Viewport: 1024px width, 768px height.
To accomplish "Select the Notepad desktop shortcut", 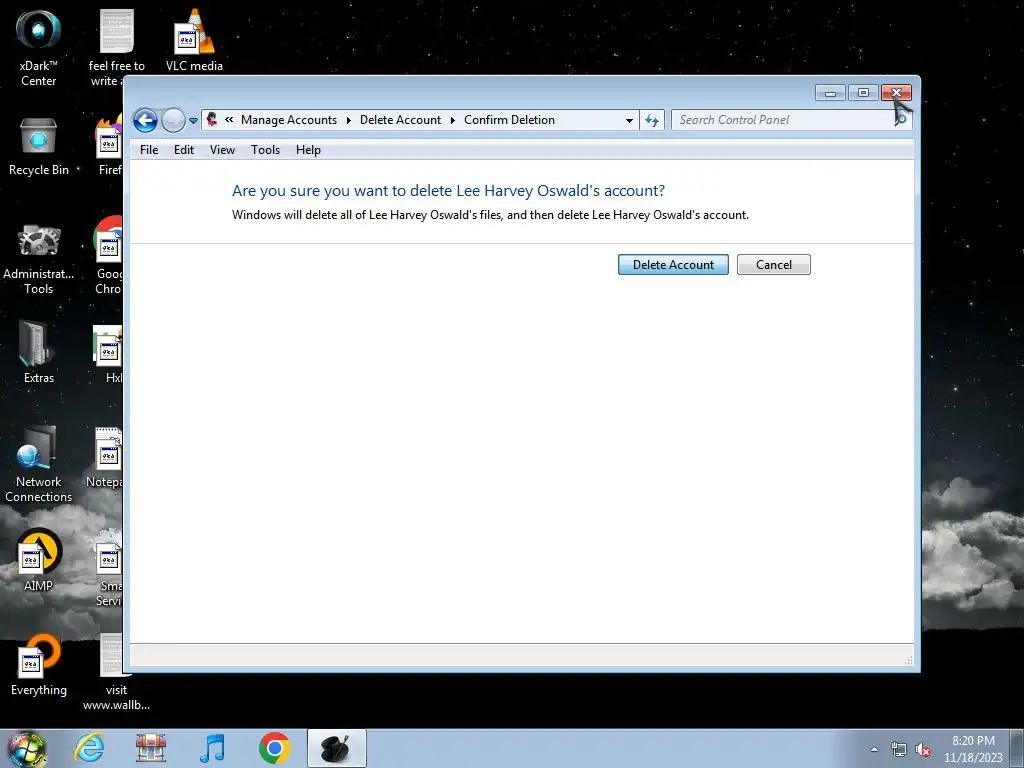I will [105, 457].
